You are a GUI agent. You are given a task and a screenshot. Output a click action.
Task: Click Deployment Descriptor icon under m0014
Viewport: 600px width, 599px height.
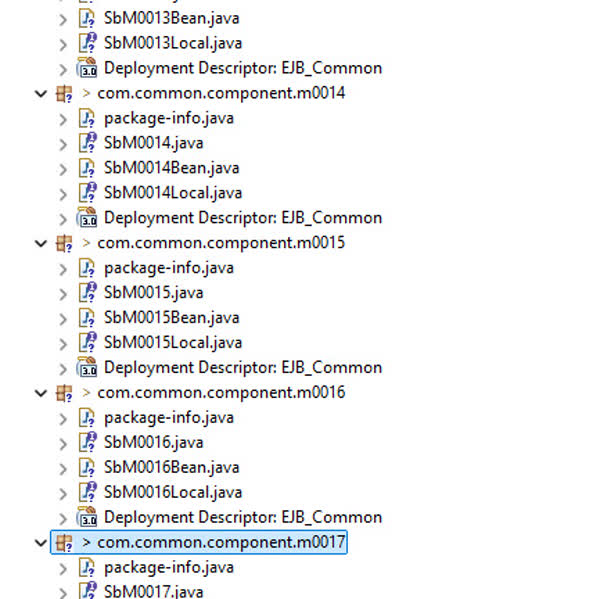[87, 218]
